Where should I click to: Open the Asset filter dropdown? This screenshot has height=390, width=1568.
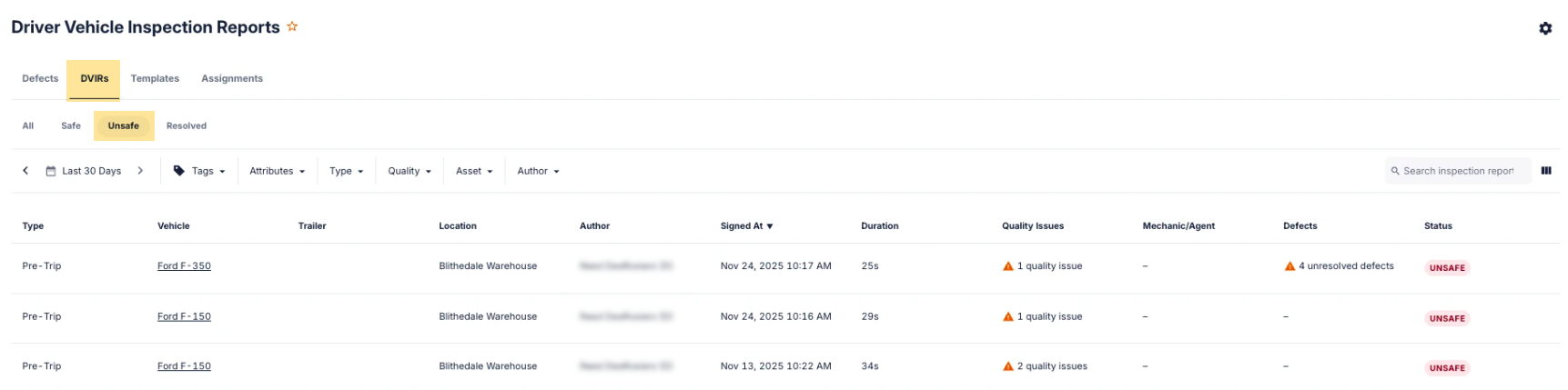tap(473, 171)
